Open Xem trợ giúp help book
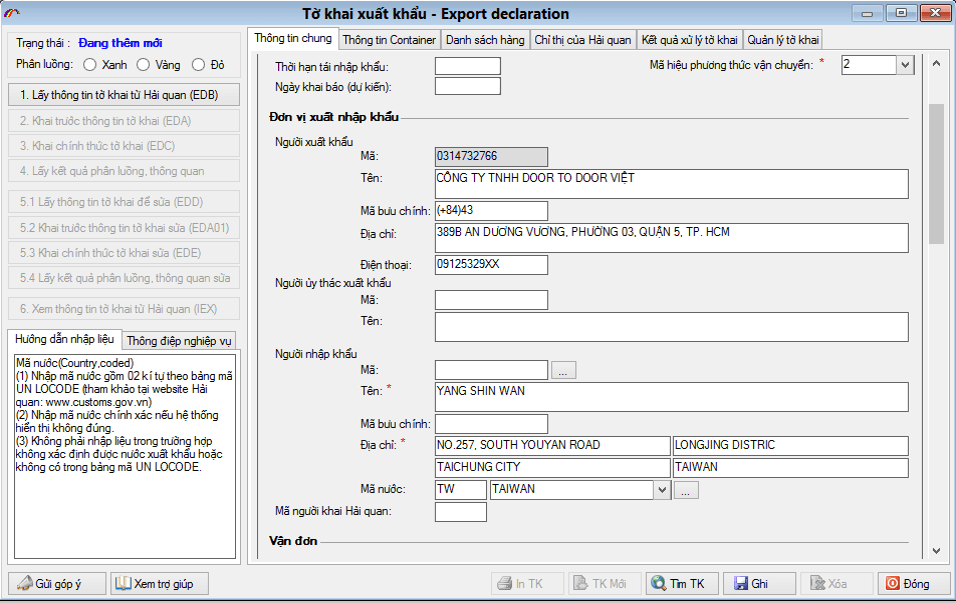This screenshot has height=603, width=956. (x=155, y=584)
